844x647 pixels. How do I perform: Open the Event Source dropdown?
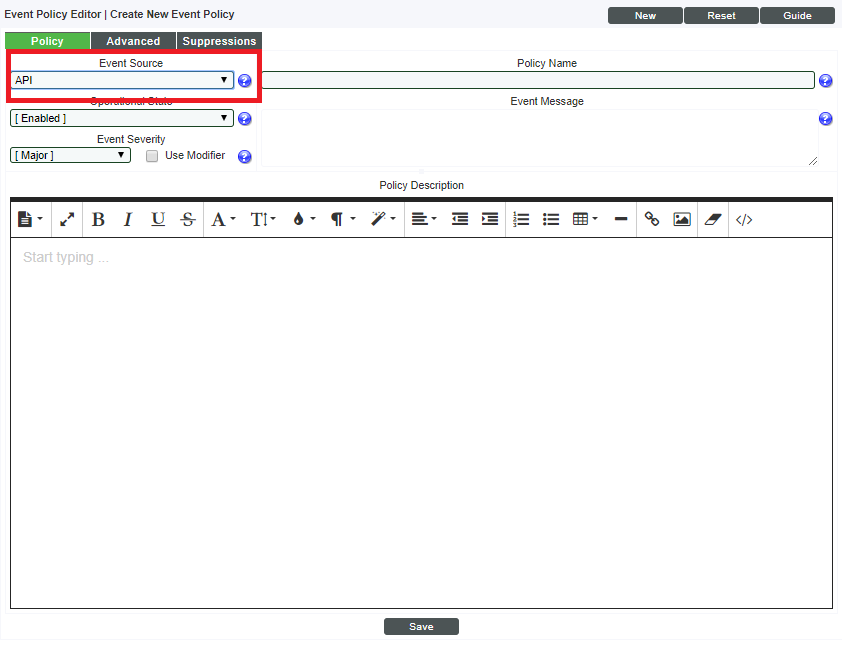[122, 80]
